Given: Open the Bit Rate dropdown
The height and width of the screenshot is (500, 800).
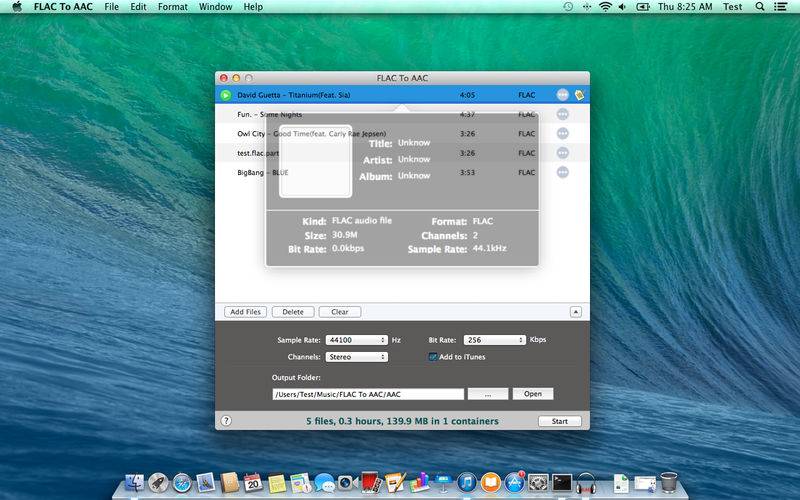Looking at the screenshot, I should (x=494, y=340).
